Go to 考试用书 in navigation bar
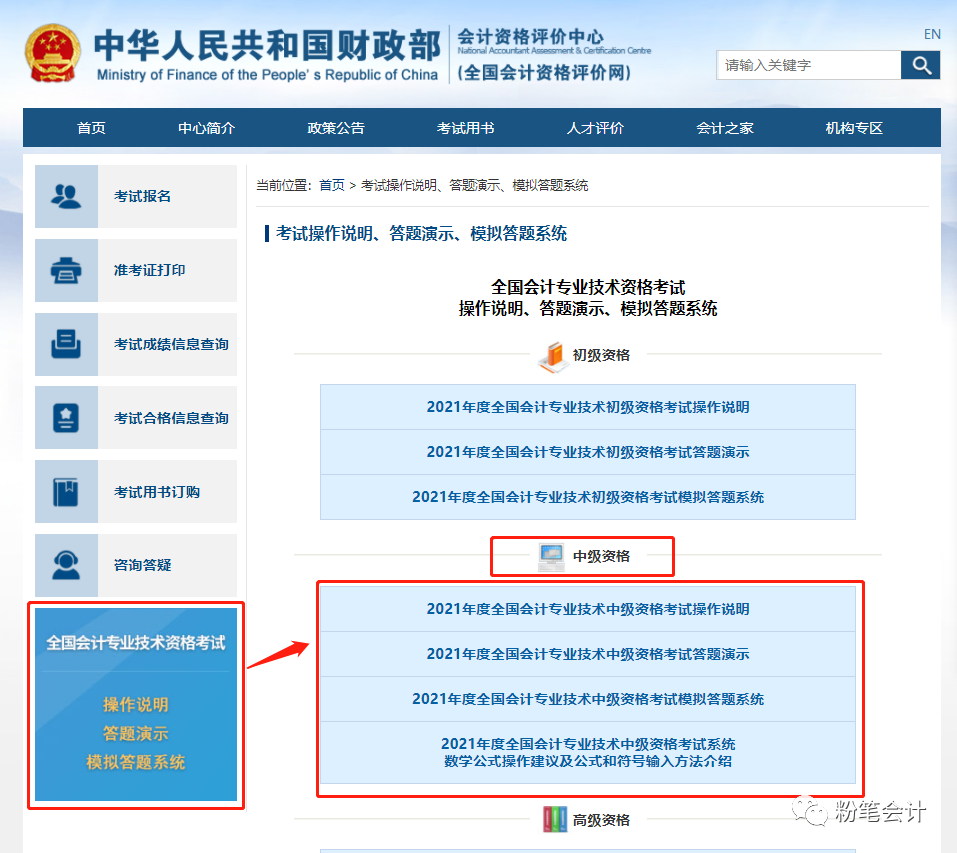The height and width of the screenshot is (853, 957). coord(465,128)
